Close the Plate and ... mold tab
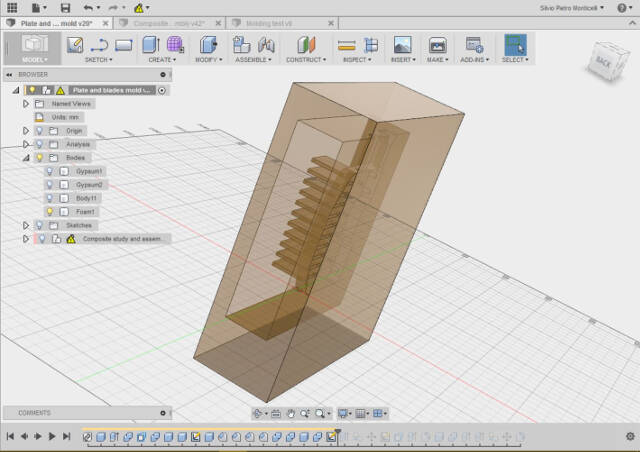The width and height of the screenshot is (640, 452). [105, 23]
